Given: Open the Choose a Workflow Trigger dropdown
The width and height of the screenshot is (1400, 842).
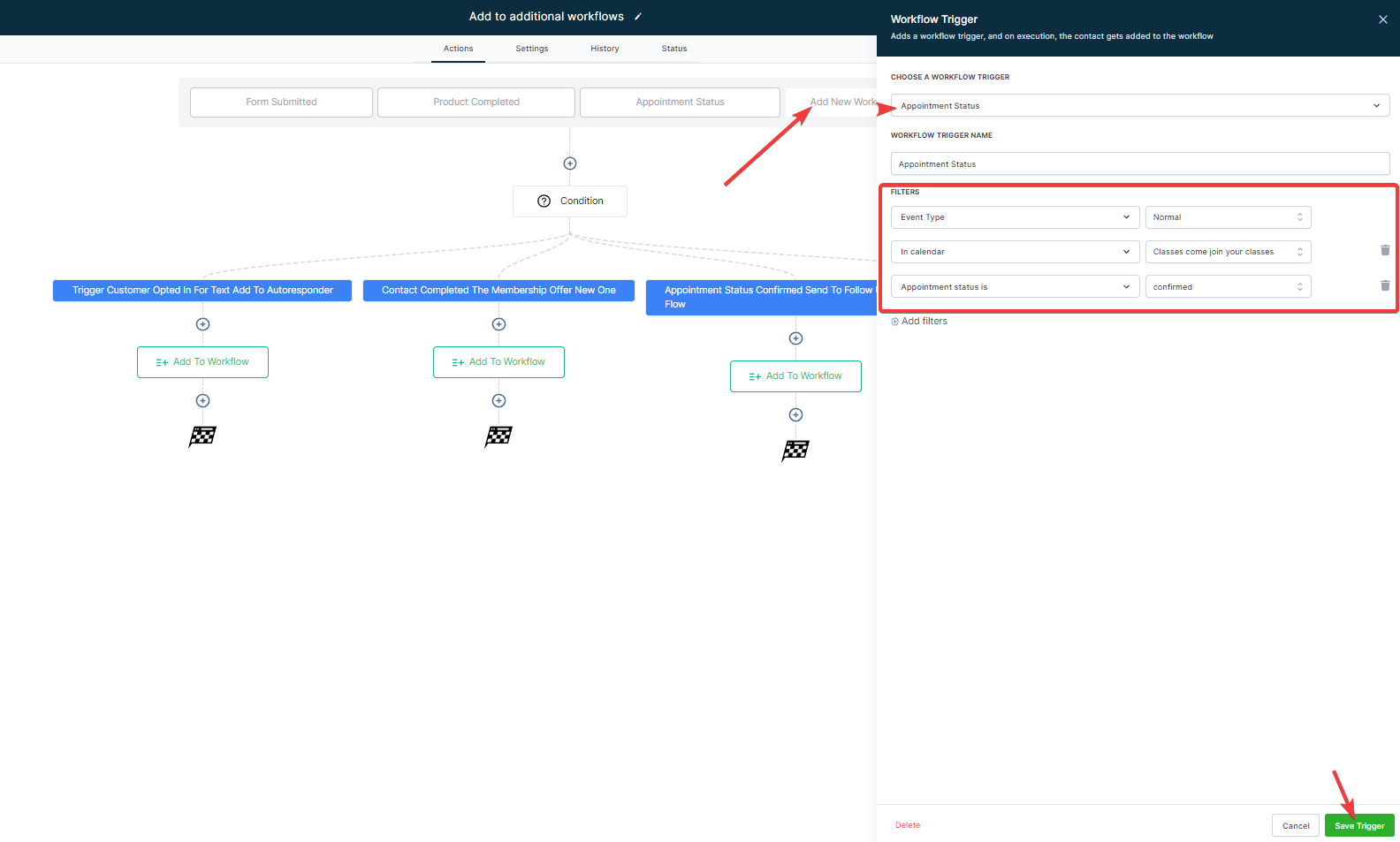Looking at the screenshot, I should pos(1140,106).
